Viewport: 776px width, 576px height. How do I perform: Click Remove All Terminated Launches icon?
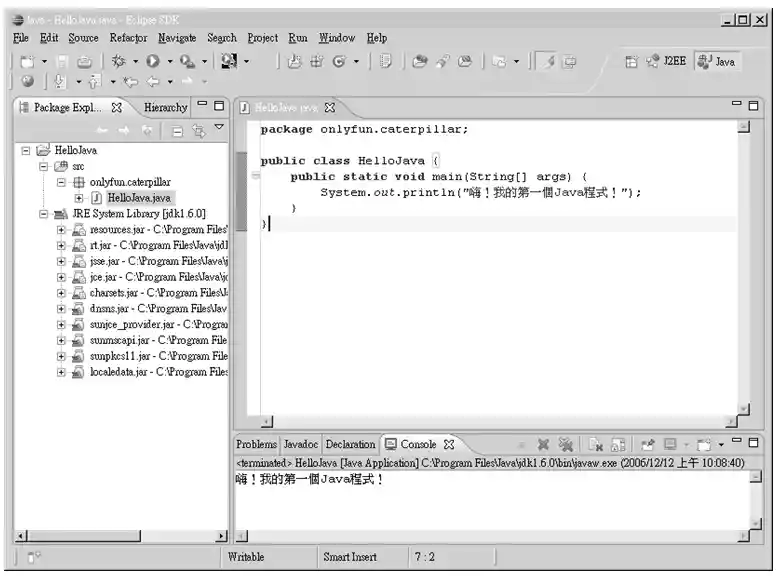[x=565, y=444]
